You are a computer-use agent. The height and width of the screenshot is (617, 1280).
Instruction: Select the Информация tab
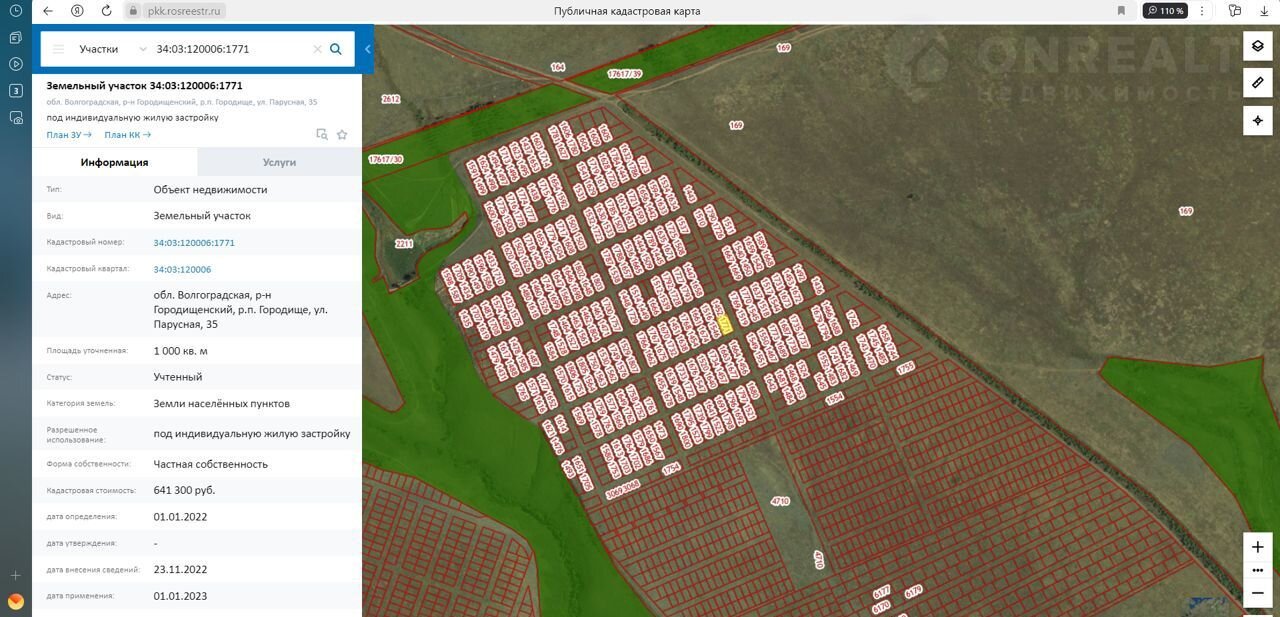115,162
